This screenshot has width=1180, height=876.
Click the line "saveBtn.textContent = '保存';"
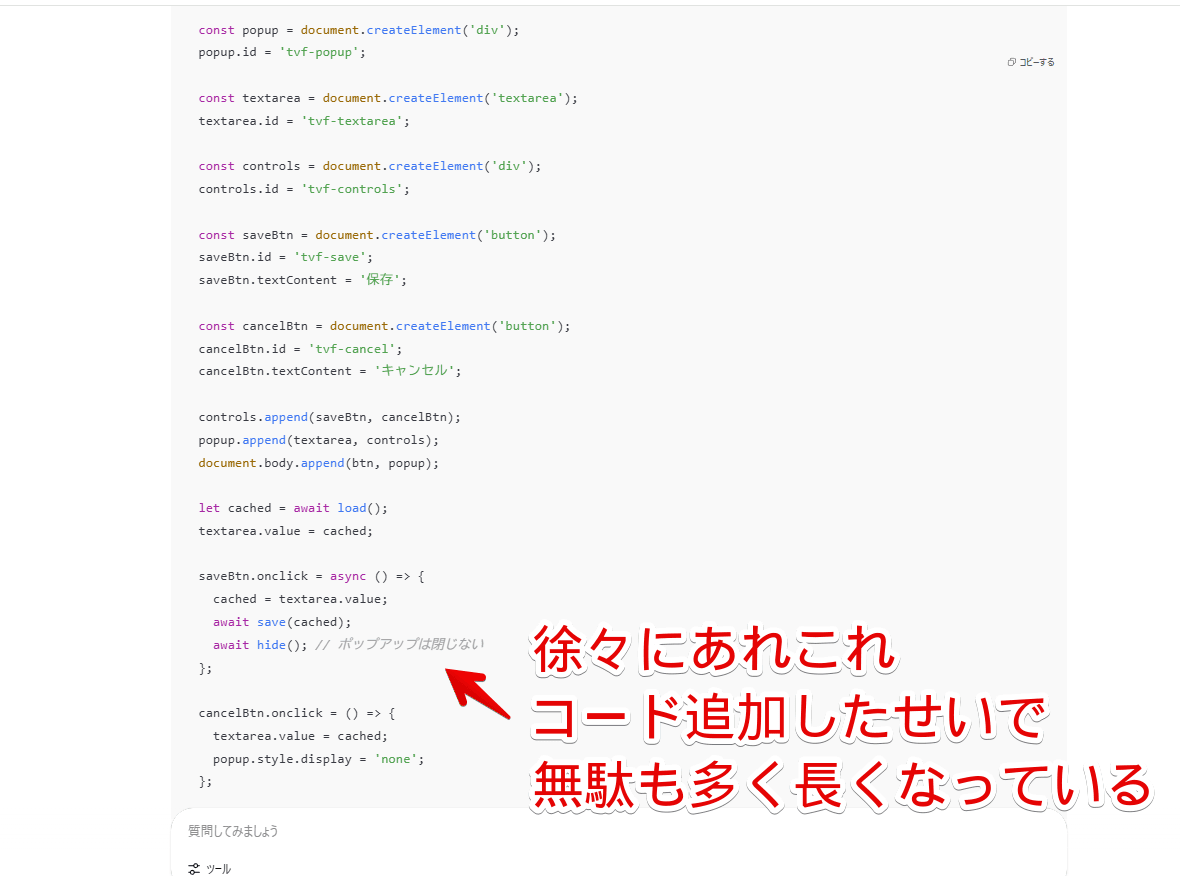[303, 280]
